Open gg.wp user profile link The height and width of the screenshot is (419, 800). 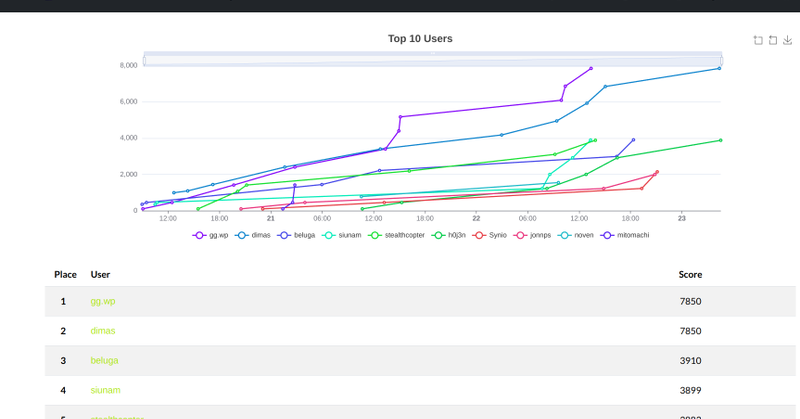pos(103,301)
